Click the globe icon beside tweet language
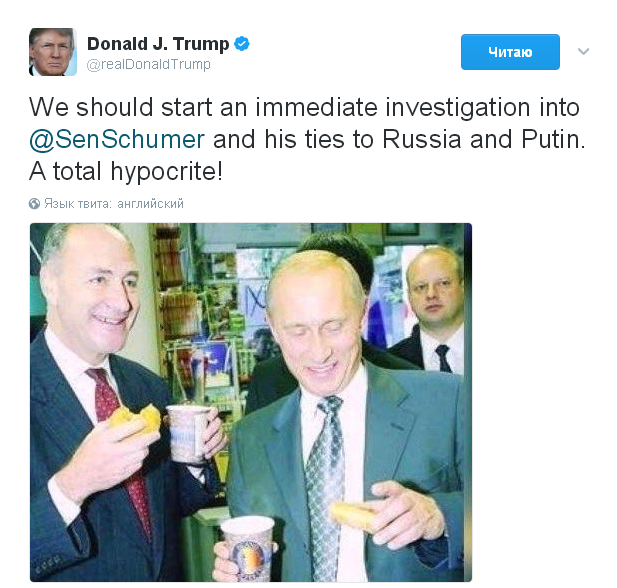The image size is (617, 588). 34,203
